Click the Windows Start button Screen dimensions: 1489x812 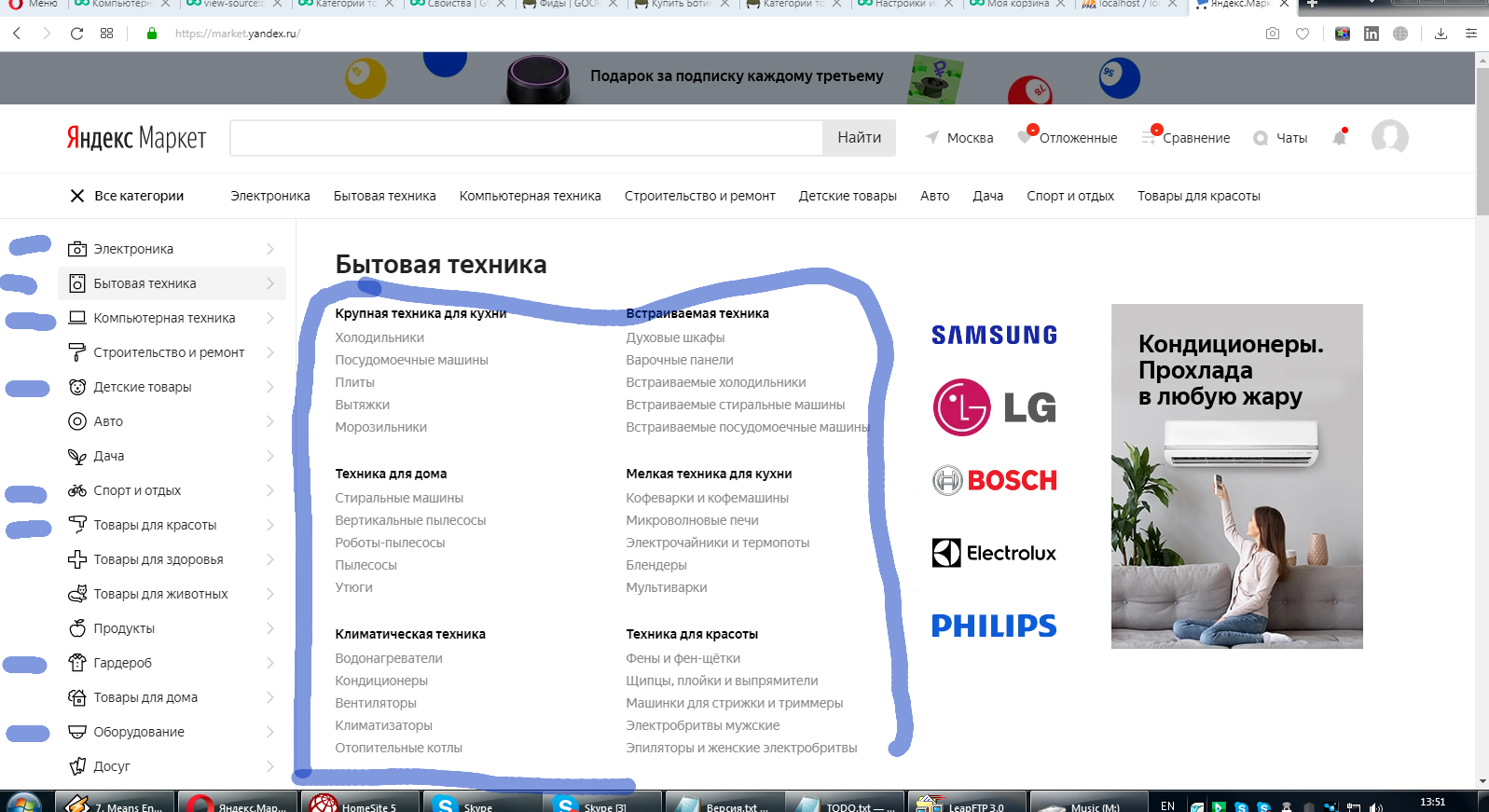[23, 804]
